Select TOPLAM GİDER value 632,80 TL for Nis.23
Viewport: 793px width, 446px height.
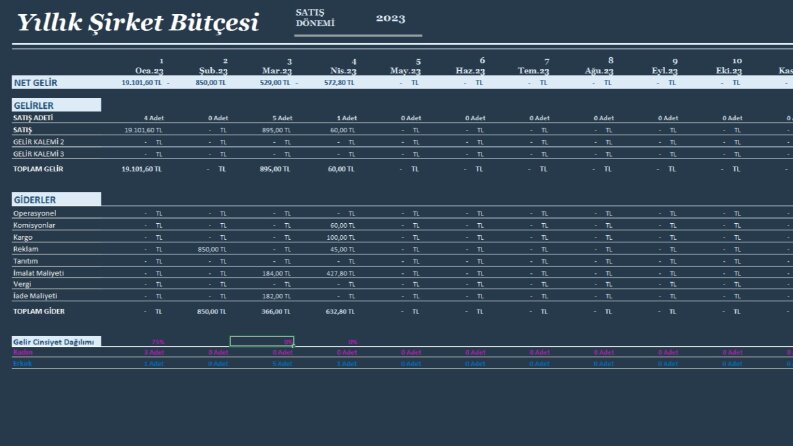[340, 311]
